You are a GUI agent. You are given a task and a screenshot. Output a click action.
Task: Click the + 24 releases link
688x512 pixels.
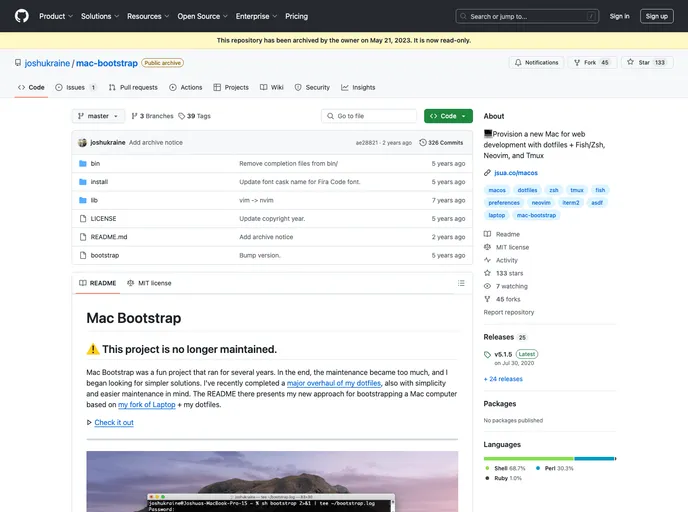[x=503, y=379]
